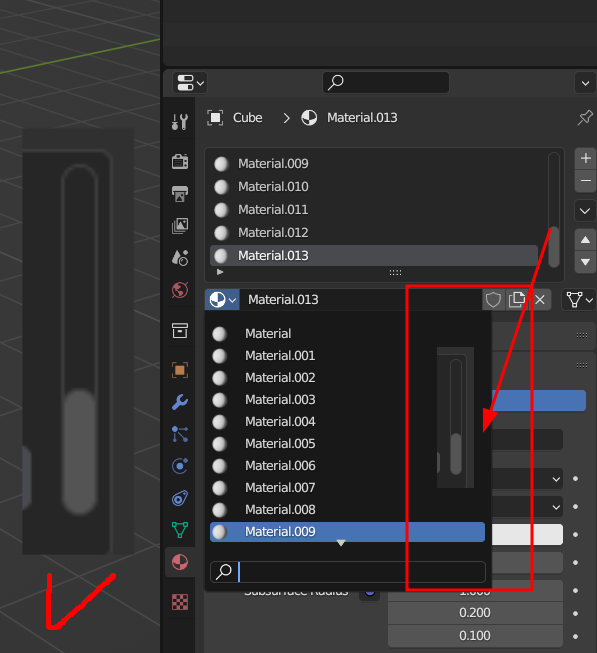Open the material slot specials chevron menu
This screenshot has height=653, width=597.
[585, 211]
